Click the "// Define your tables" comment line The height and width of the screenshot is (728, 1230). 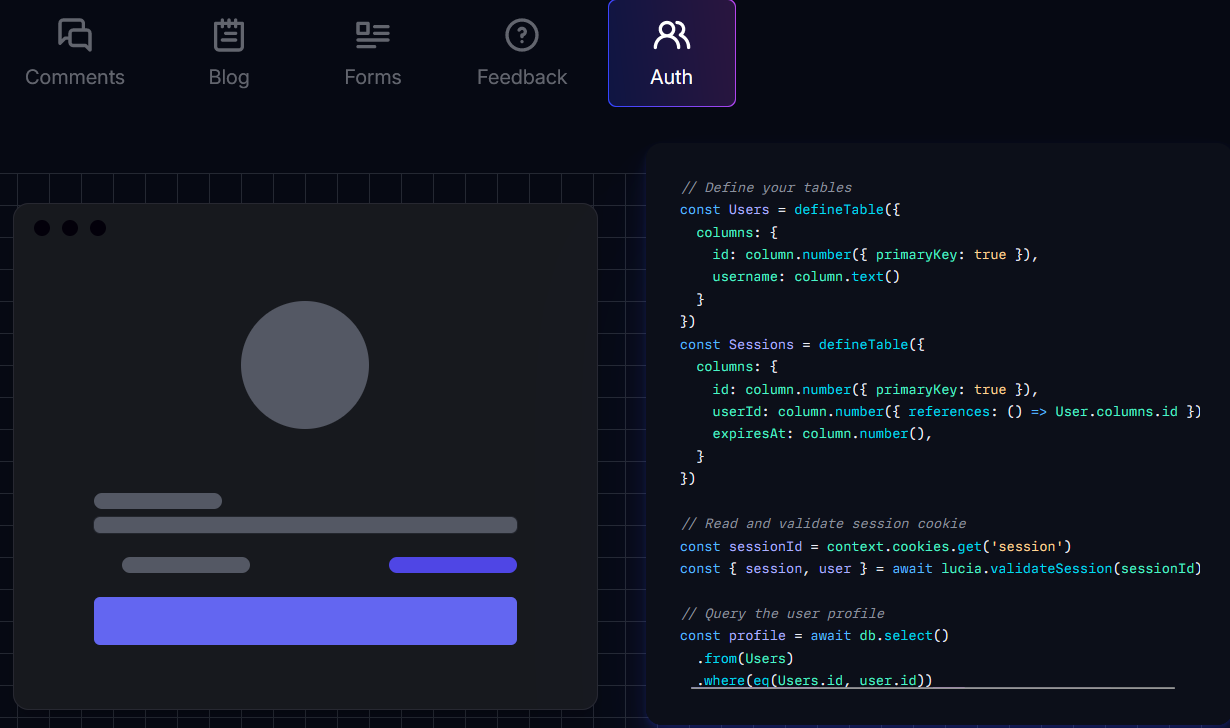(x=766, y=188)
